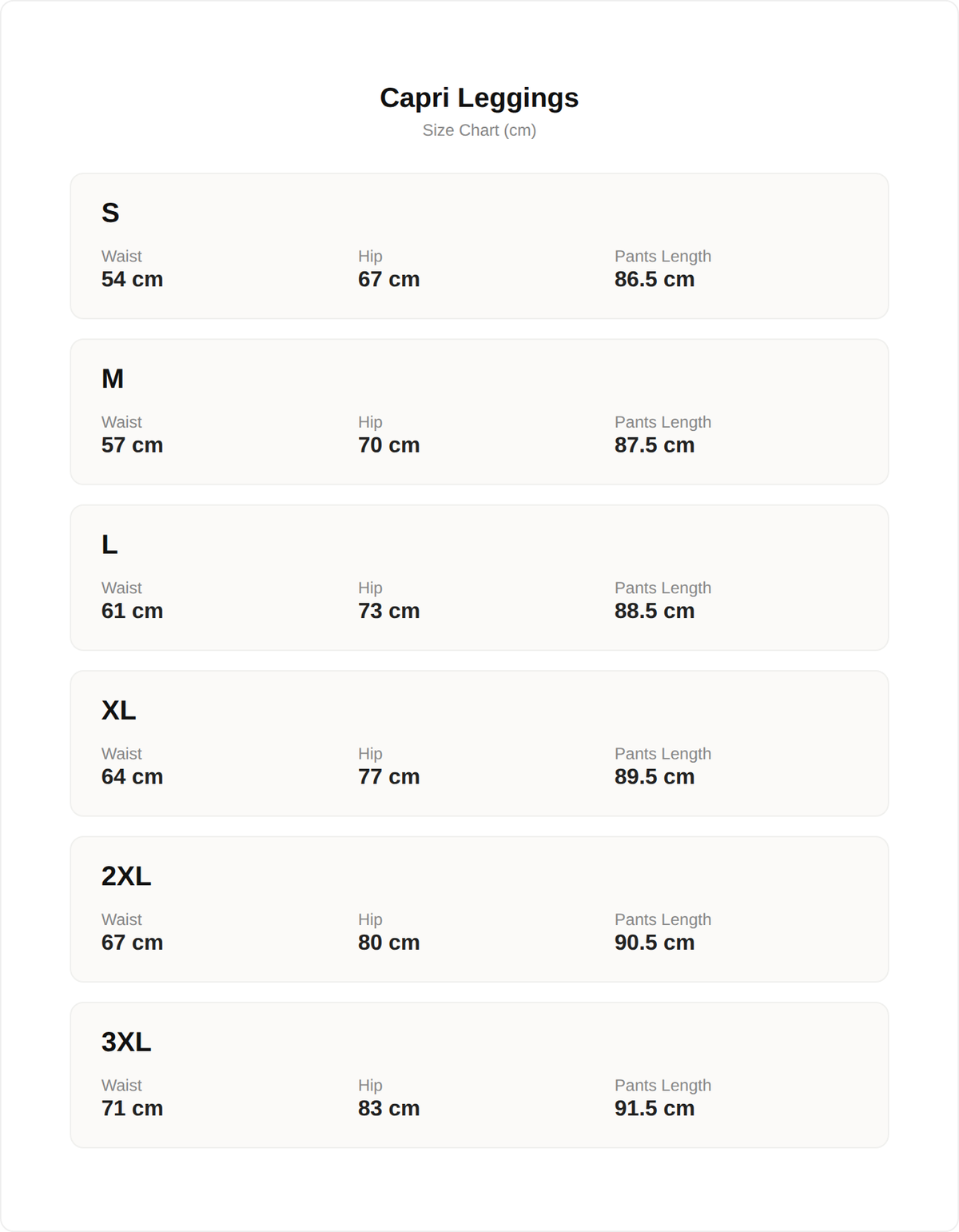Viewport: 959px width, 1232px height.
Task: Select the 70 cm hip value
Action: [388, 445]
